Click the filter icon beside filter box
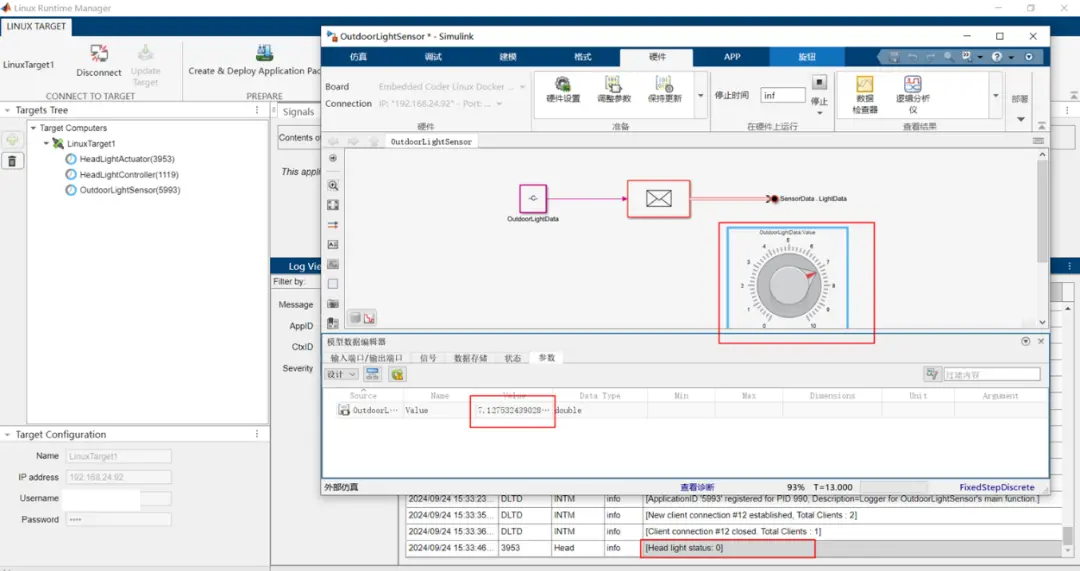The height and width of the screenshot is (571, 1080). coord(932,373)
